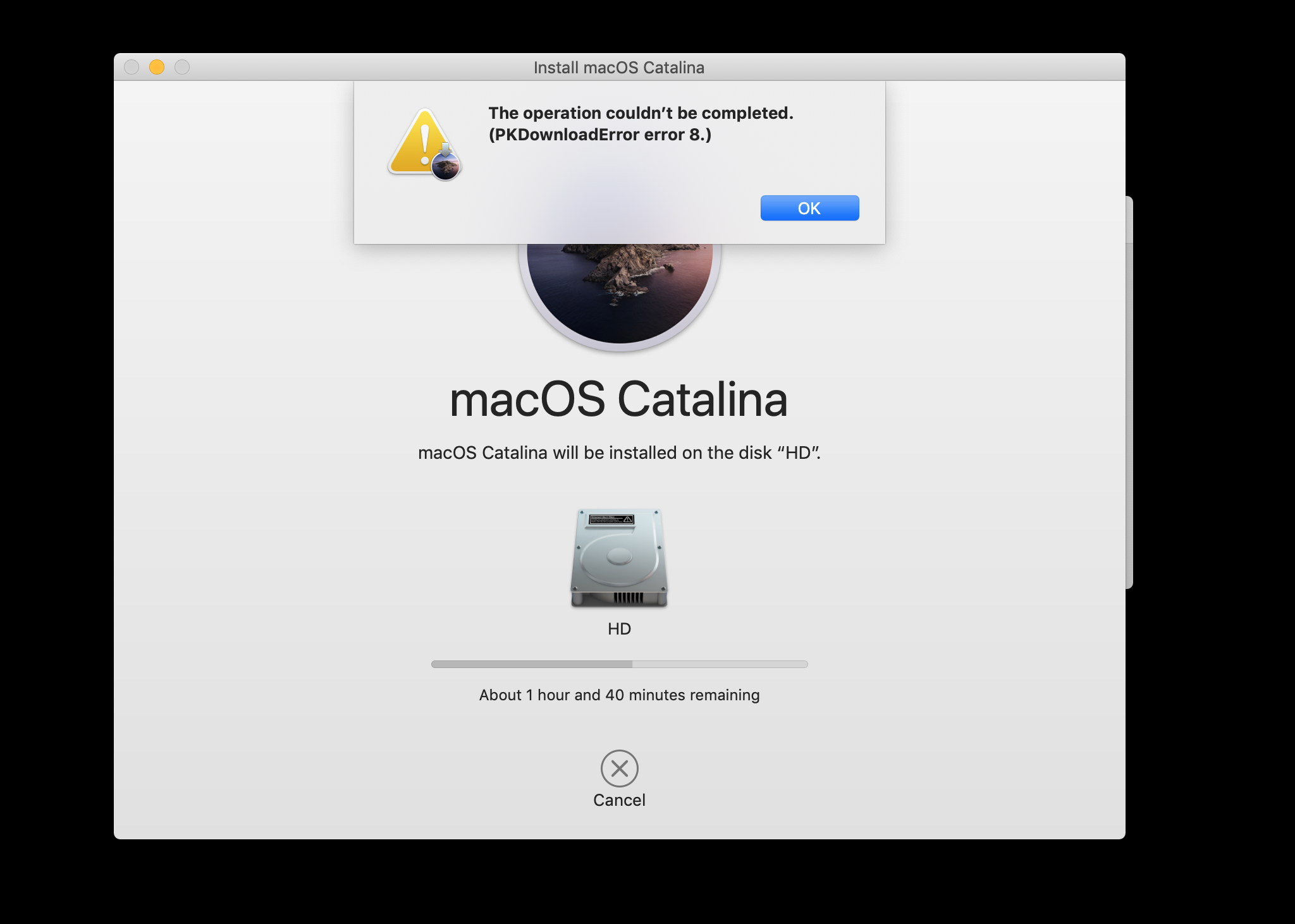Viewport: 1295px width, 924px height.
Task: Click the PKDownloadError error 8 text
Action: pos(599,135)
